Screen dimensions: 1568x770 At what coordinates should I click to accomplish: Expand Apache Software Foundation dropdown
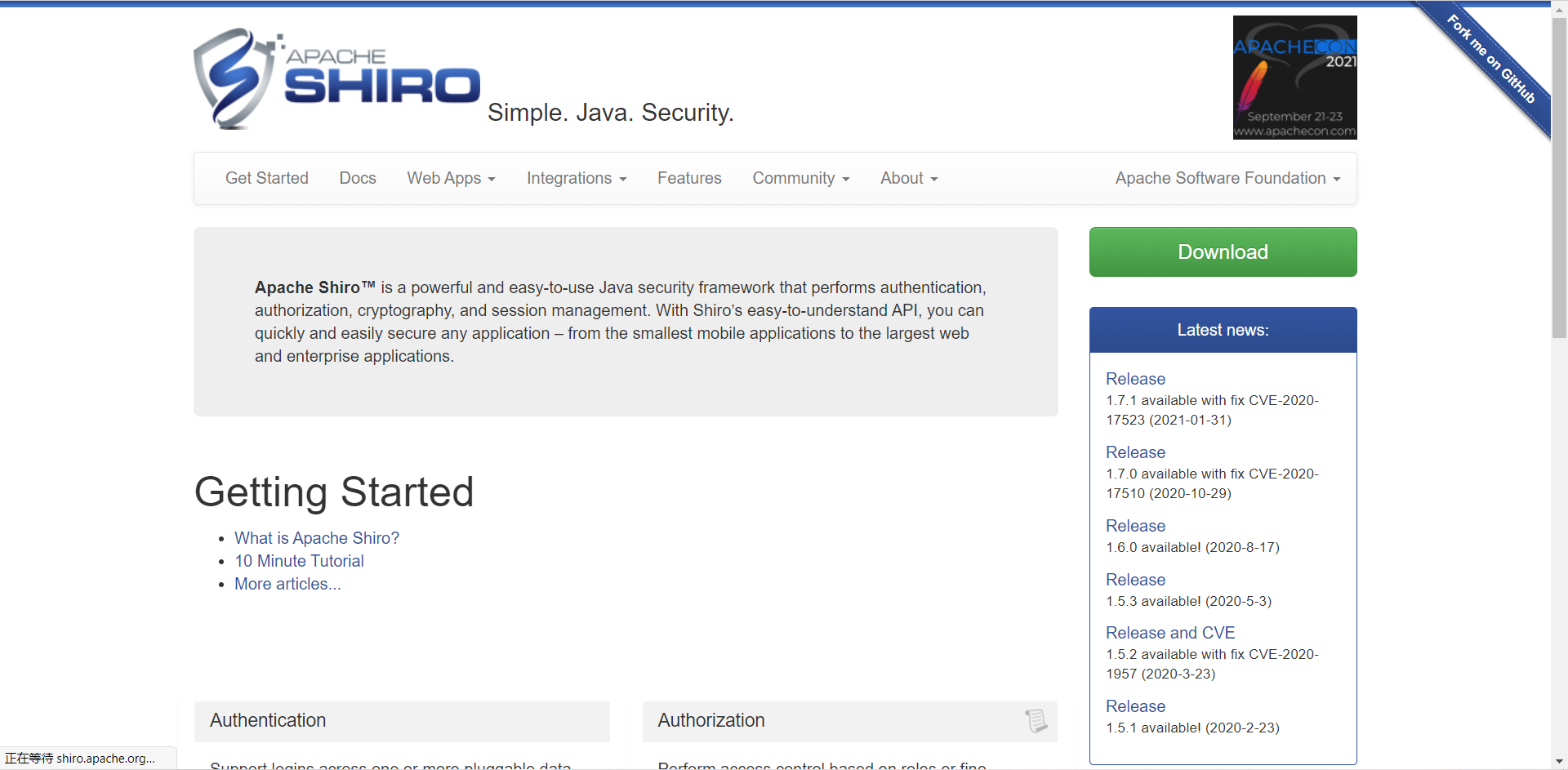coord(1228,178)
